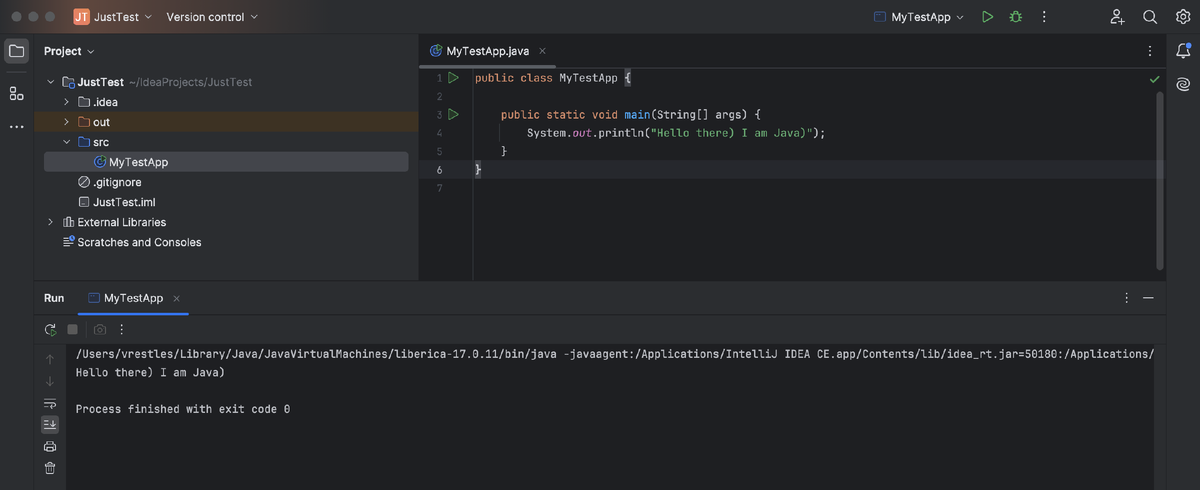Close the MyTestApp.java editor tab

542,51
